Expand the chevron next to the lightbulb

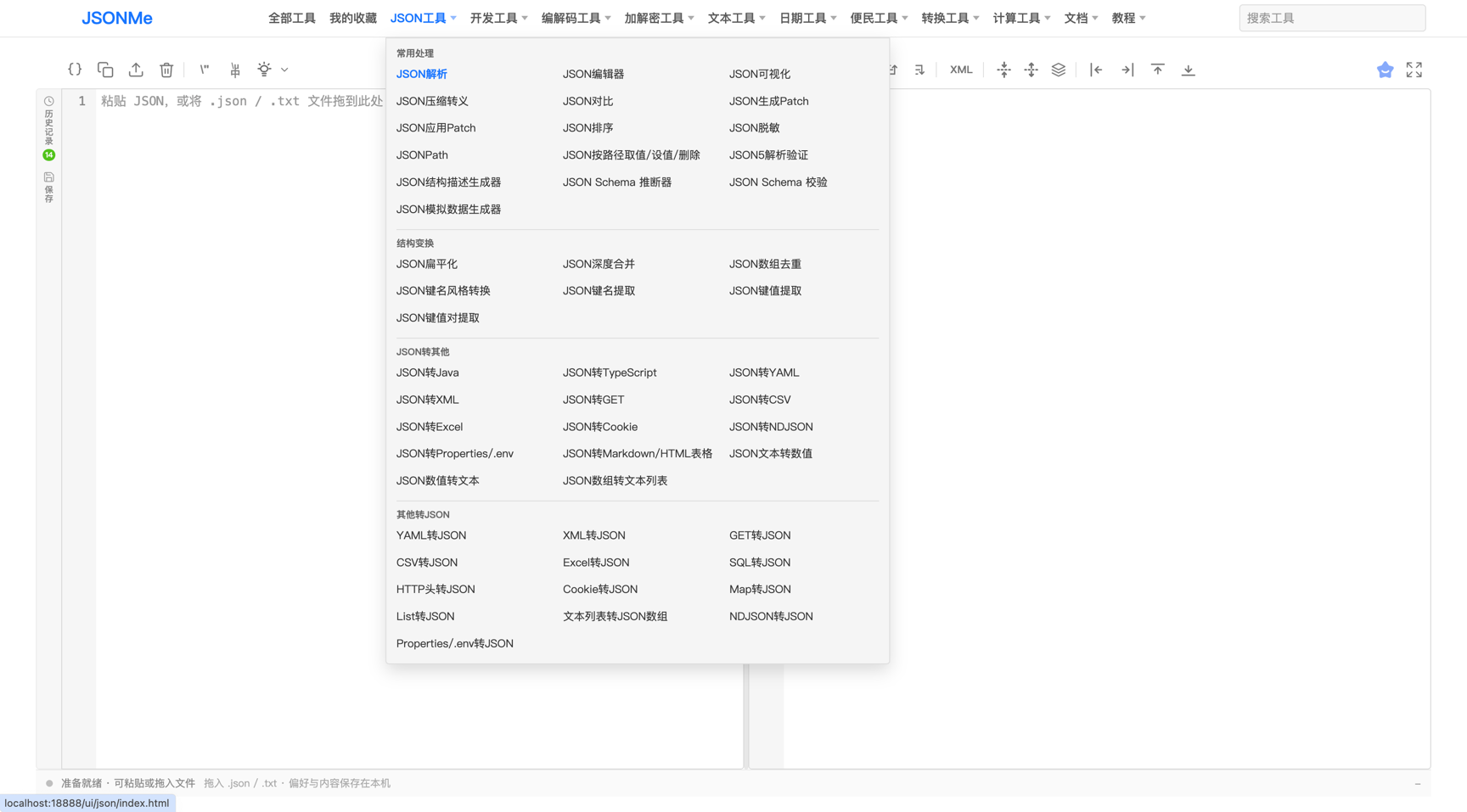[x=284, y=70]
